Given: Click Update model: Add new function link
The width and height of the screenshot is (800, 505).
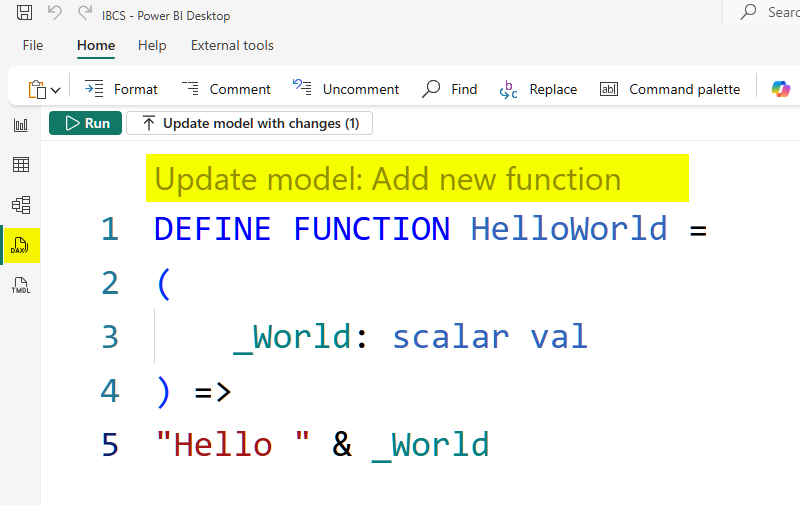Looking at the screenshot, I should (388, 180).
